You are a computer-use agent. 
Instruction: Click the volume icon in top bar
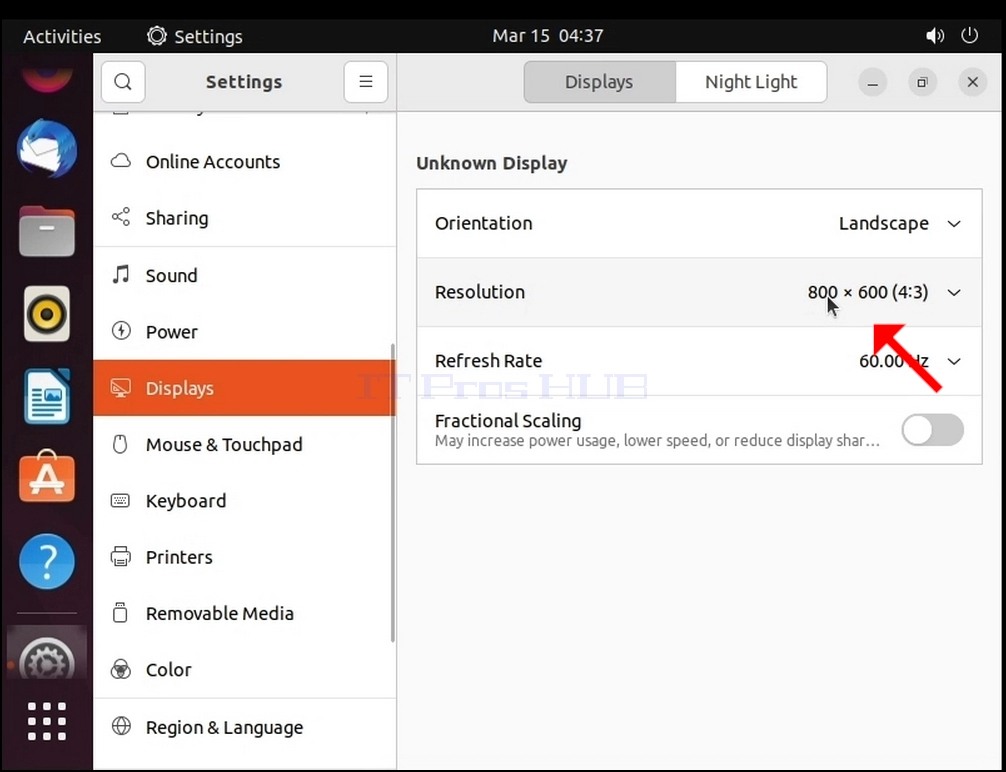click(935, 36)
